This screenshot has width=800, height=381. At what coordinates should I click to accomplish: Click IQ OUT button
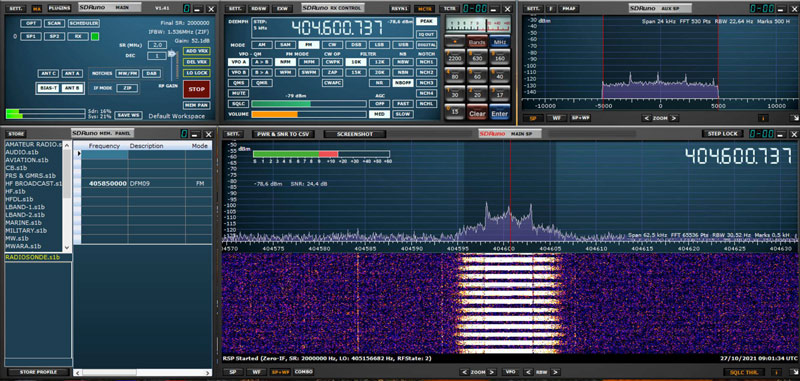[x=427, y=34]
